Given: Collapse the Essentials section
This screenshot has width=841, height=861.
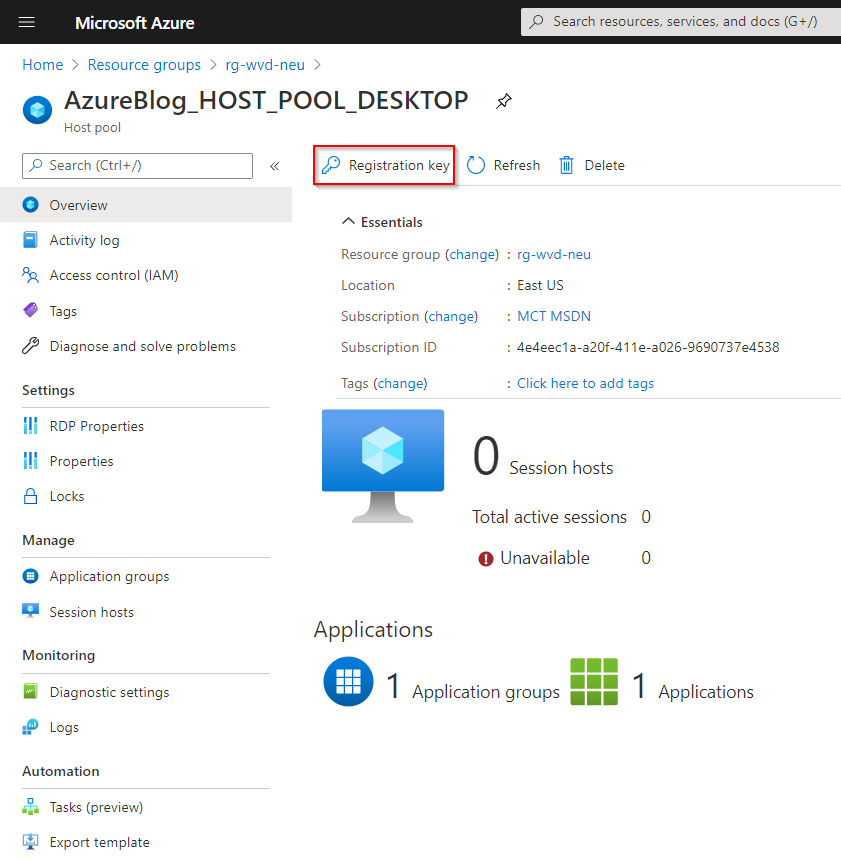Looking at the screenshot, I should point(349,221).
